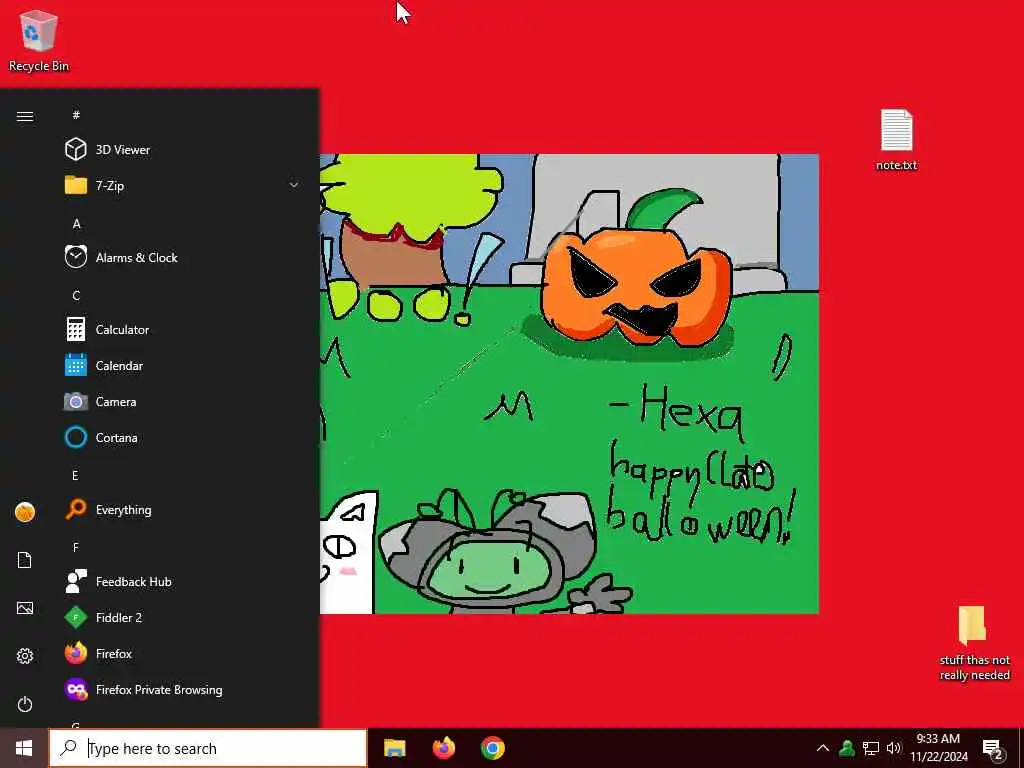Open Settings gear in Start sidebar
1024x768 pixels.
click(25, 656)
